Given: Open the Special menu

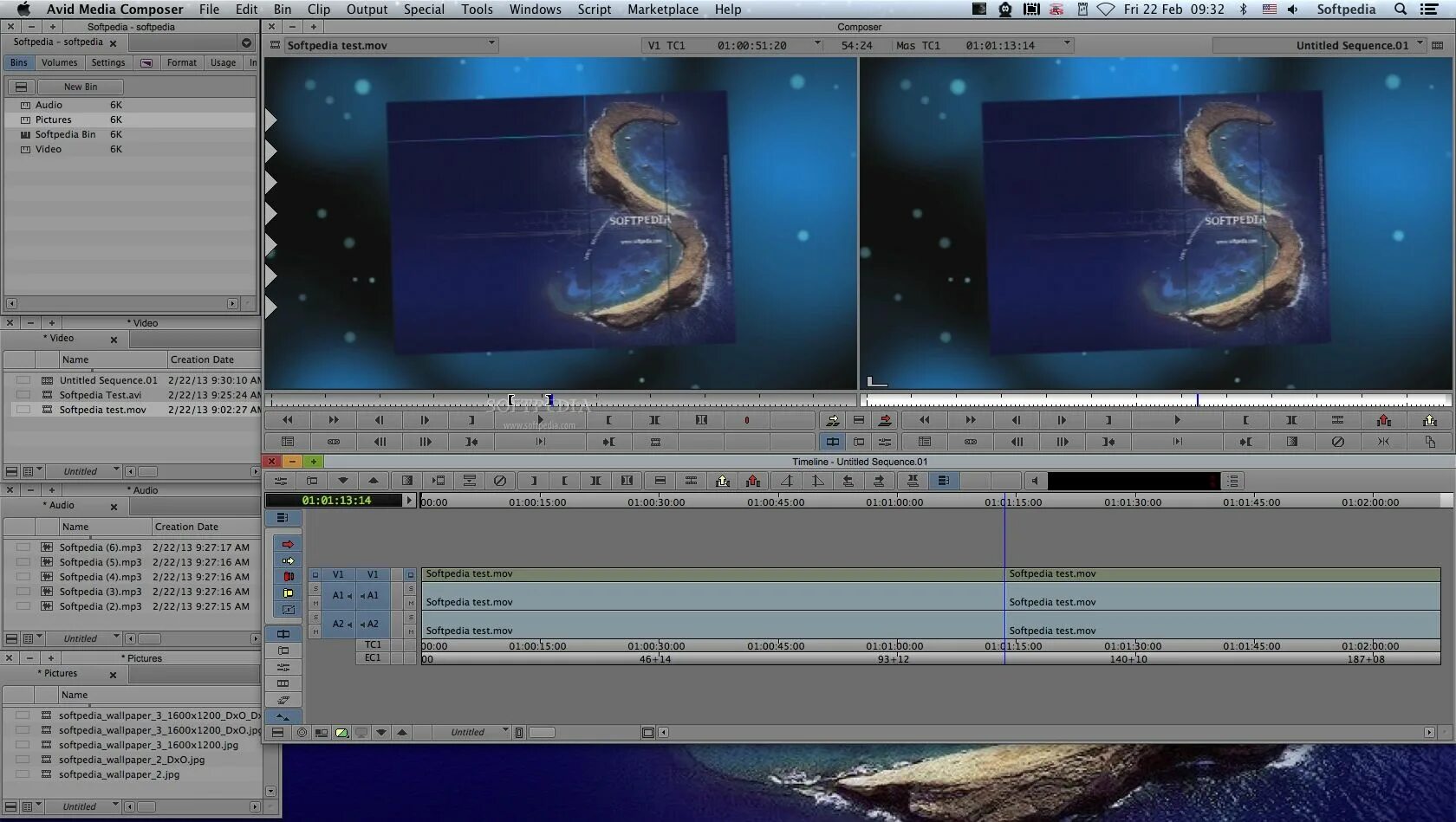Looking at the screenshot, I should click(x=424, y=10).
